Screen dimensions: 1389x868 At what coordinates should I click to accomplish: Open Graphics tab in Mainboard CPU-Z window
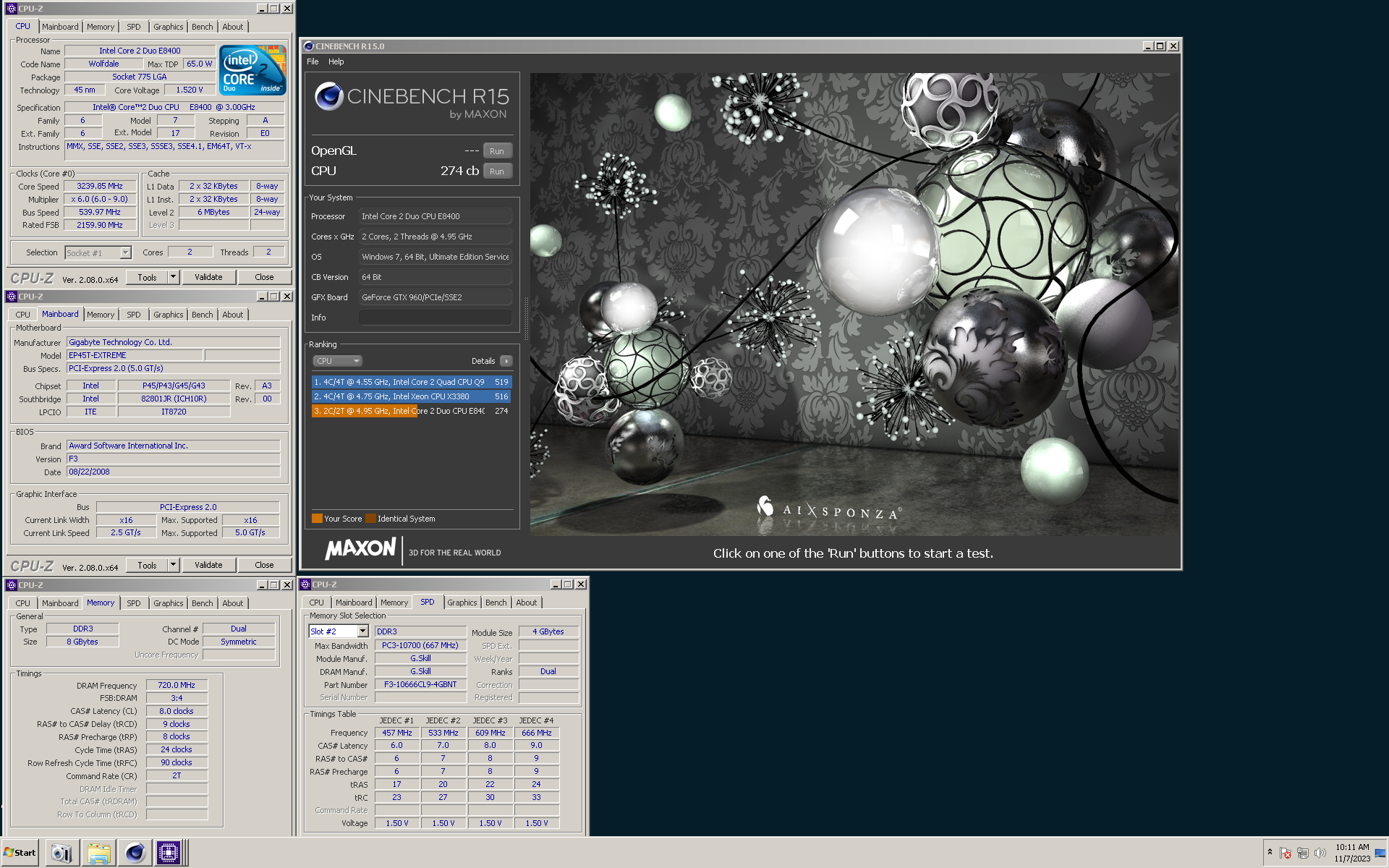point(169,315)
